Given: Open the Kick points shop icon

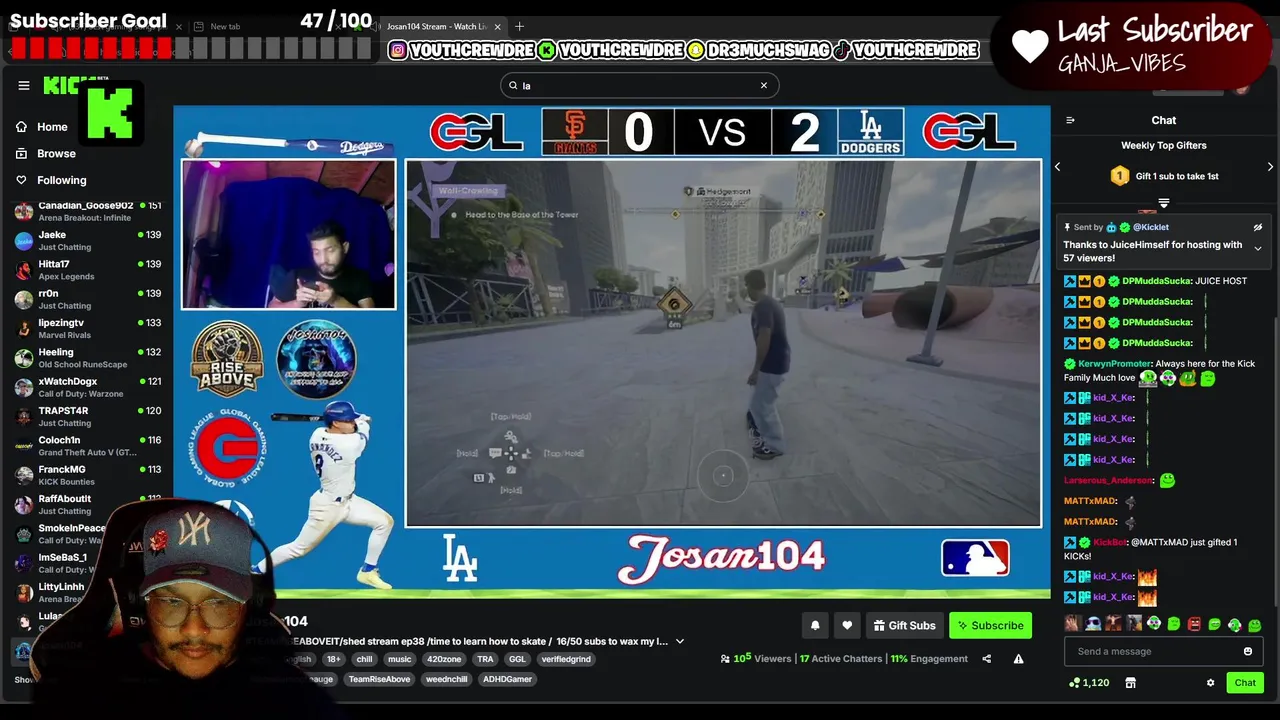Looking at the screenshot, I should (1131, 683).
